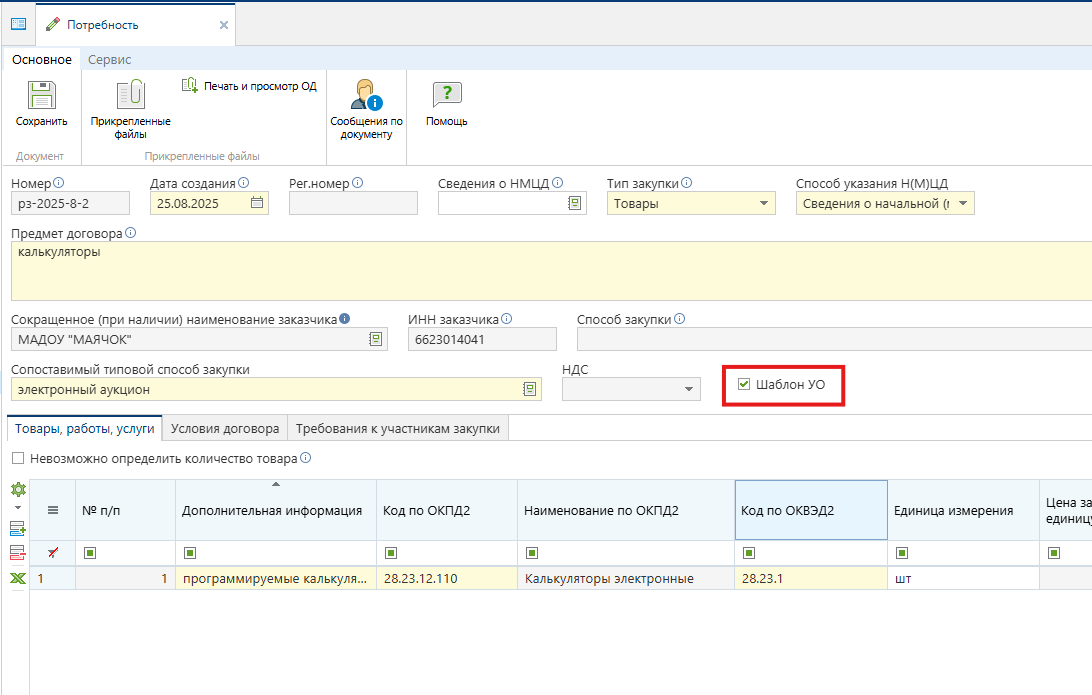Click the Рег.номер input field
1092x695 pixels.
[353, 203]
